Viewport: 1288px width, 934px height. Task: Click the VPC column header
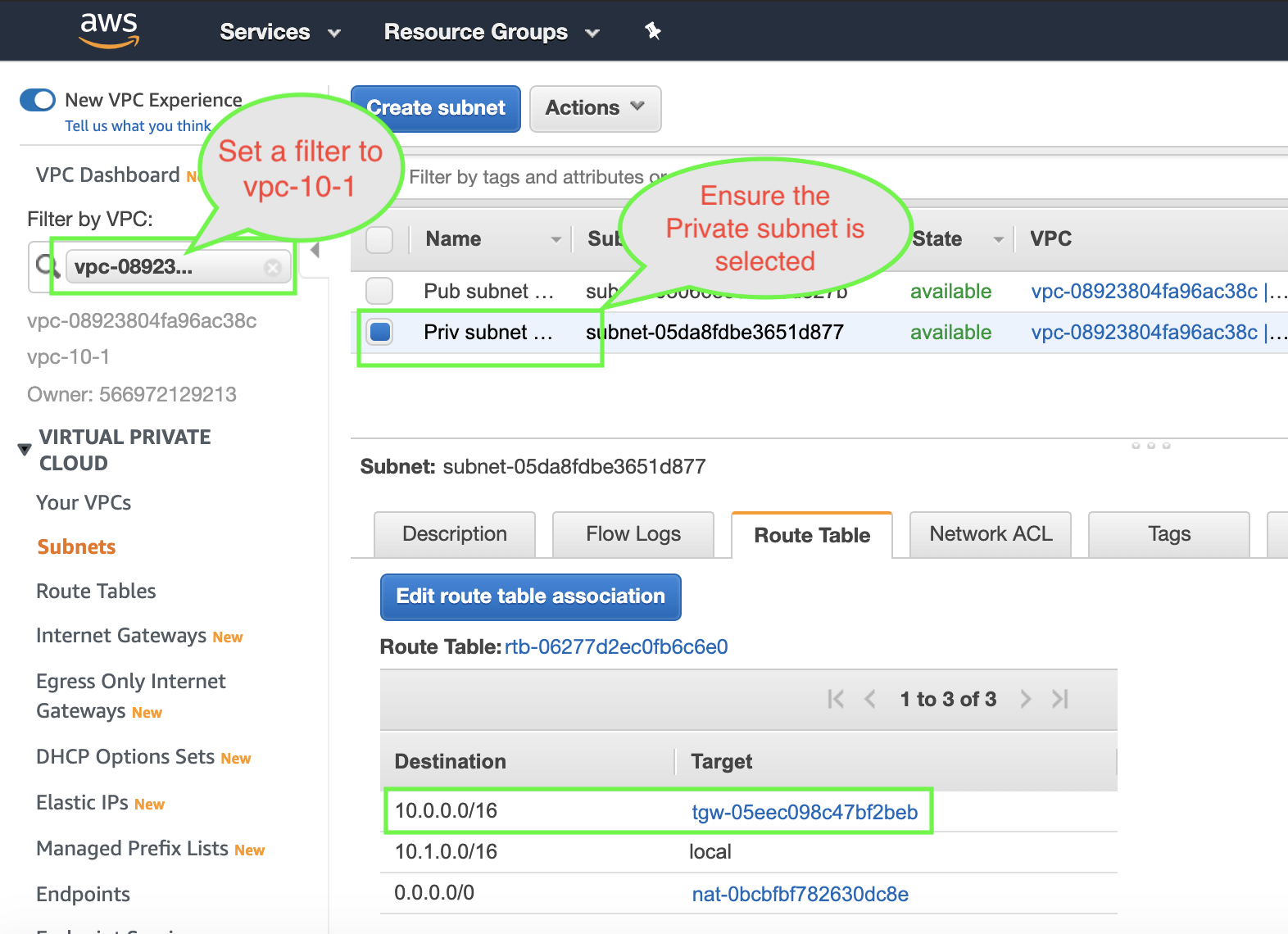pyautogui.click(x=1051, y=239)
